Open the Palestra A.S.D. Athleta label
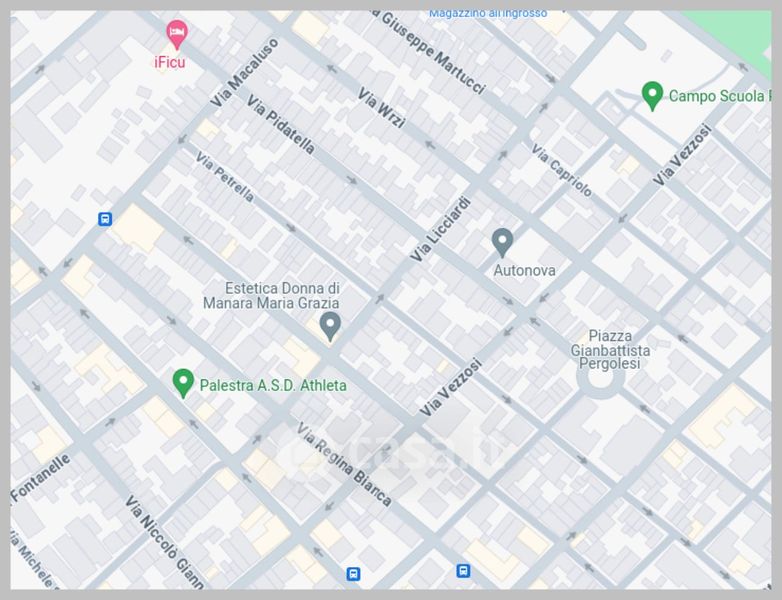 pyautogui.click(x=273, y=386)
